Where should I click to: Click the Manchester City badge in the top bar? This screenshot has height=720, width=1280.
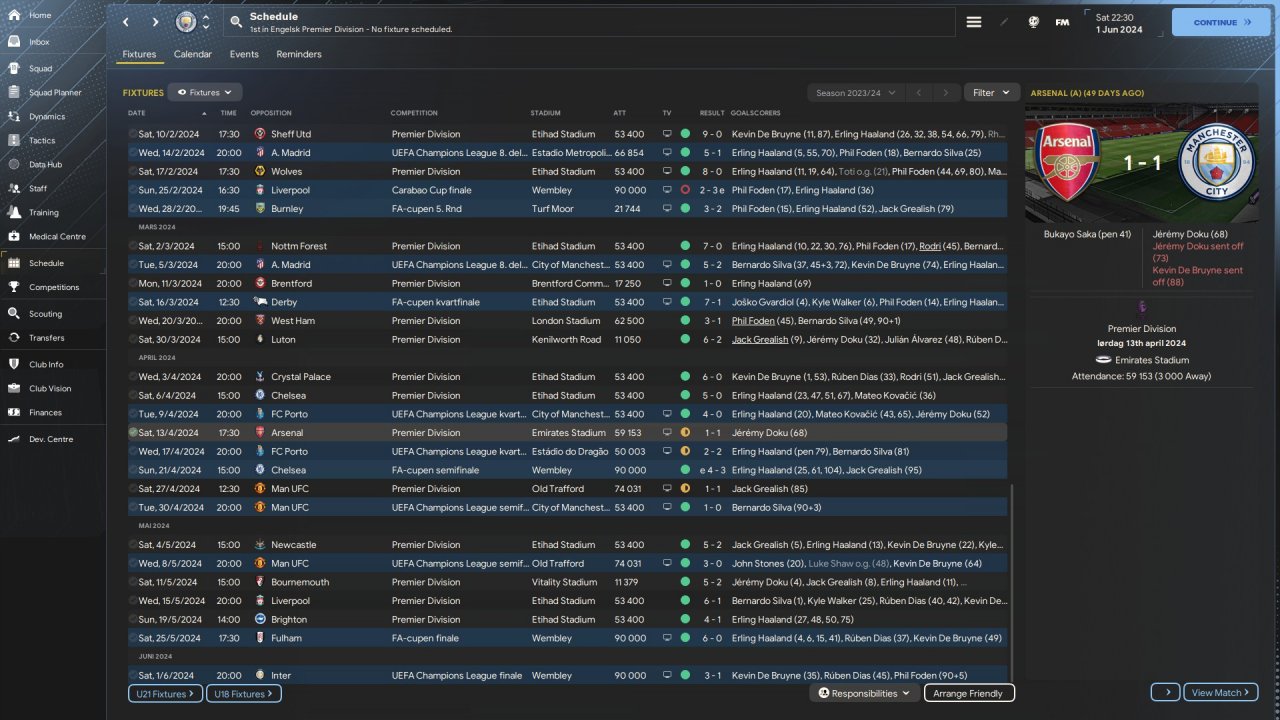coord(186,22)
